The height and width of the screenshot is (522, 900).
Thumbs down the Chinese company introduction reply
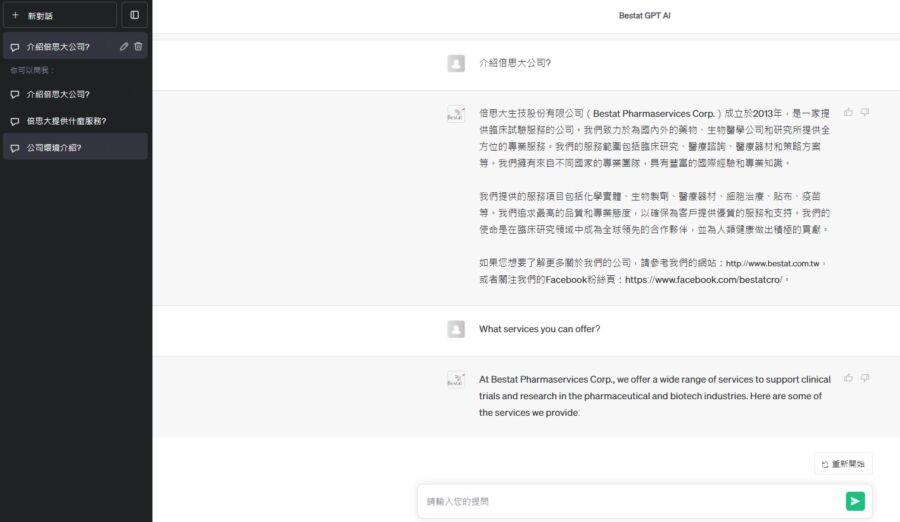coord(865,113)
